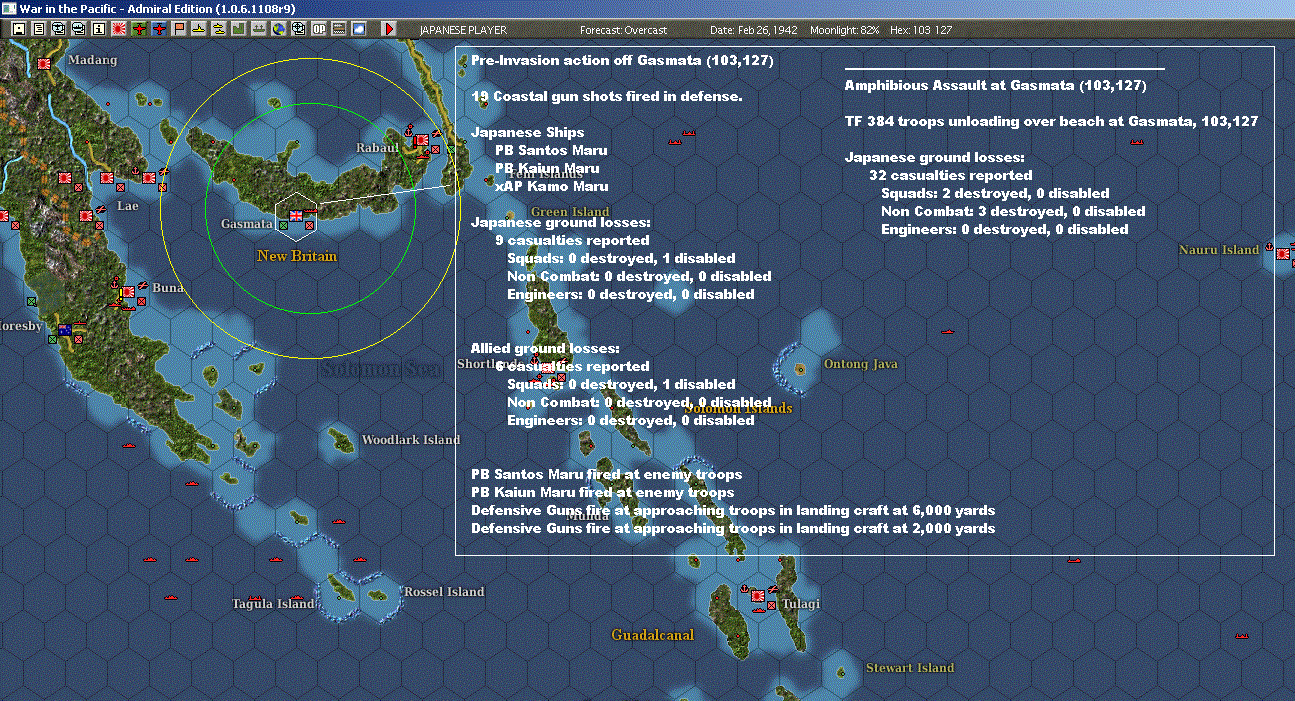
Task: Click the Woodlark Island label
Action: tap(411, 440)
